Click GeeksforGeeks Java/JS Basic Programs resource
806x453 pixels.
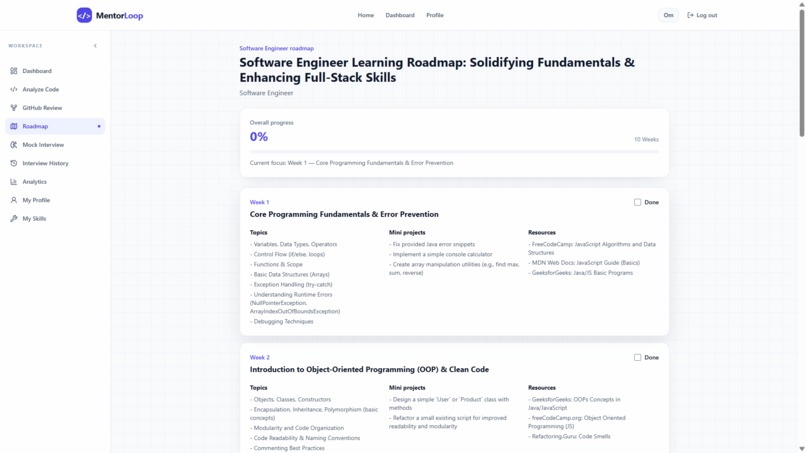580,273
